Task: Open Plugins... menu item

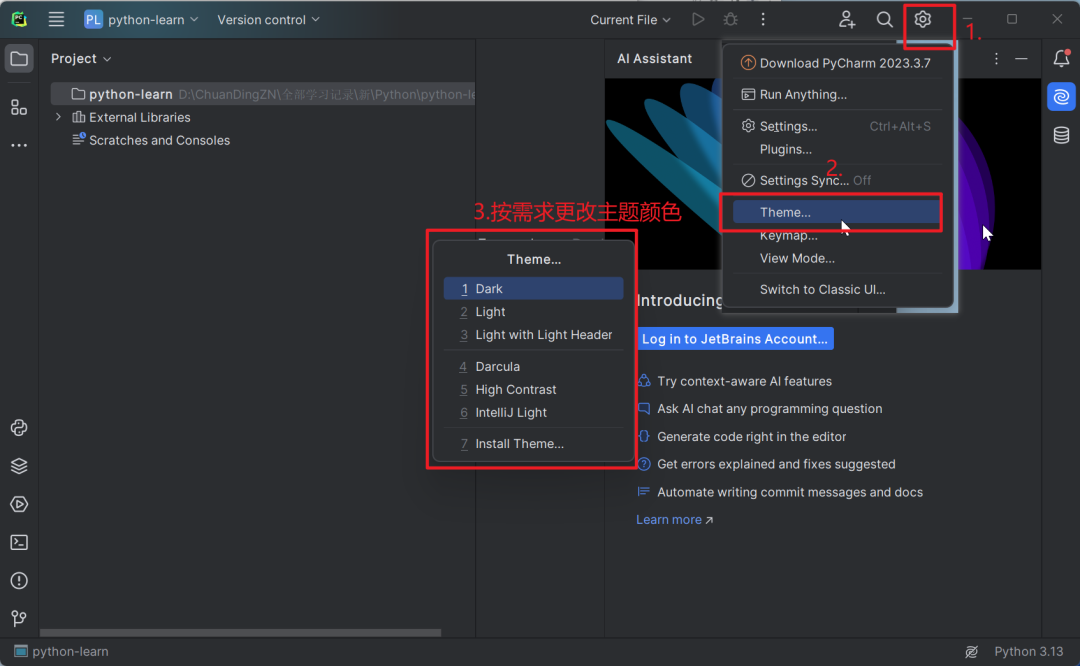Action: pyautogui.click(x=837, y=149)
